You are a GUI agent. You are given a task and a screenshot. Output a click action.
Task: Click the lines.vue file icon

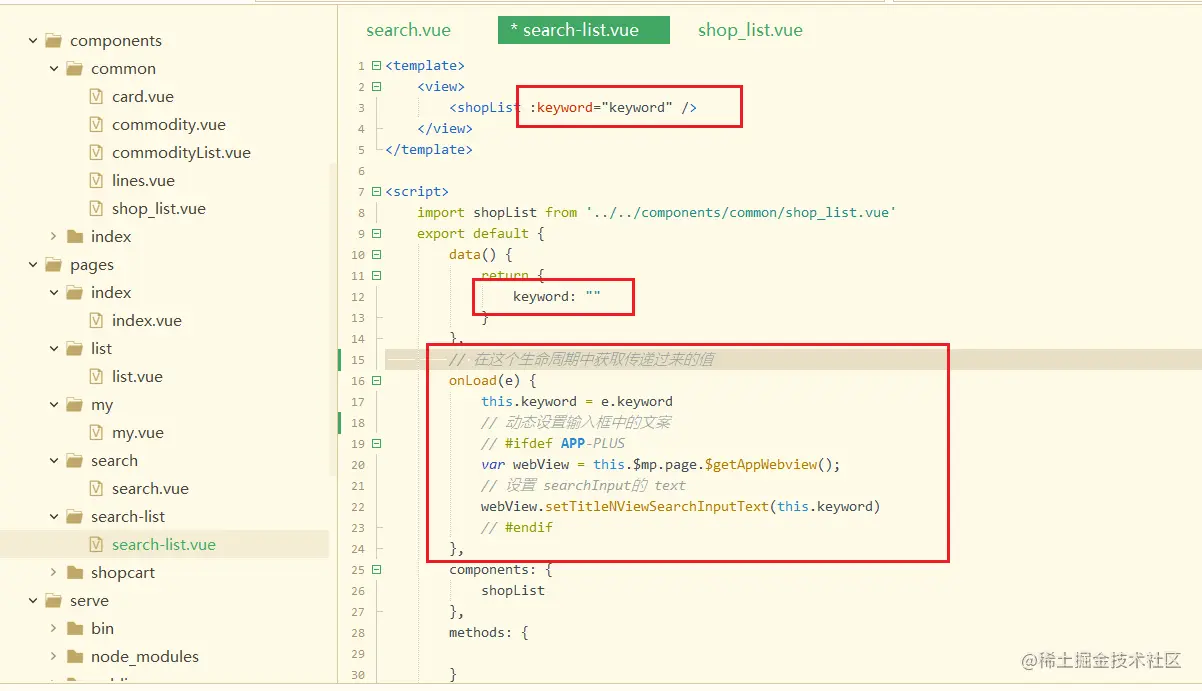click(x=96, y=181)
